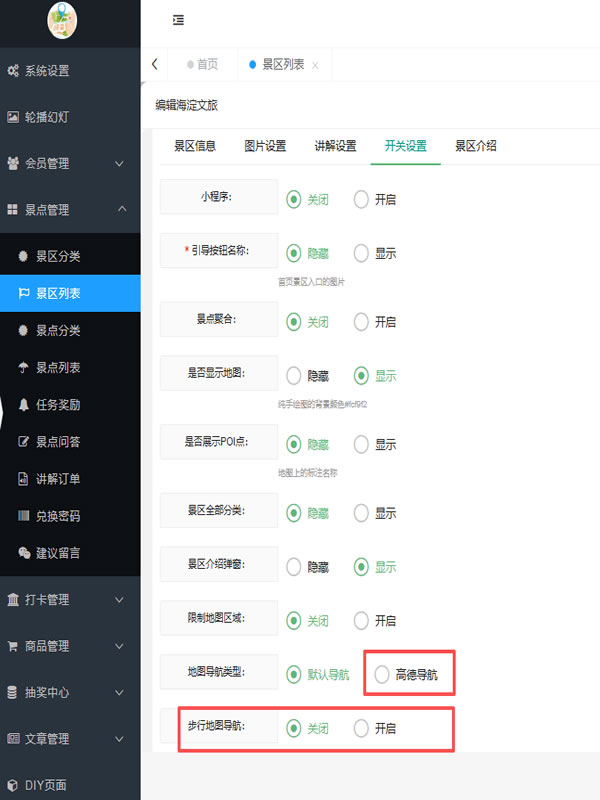This screenshot has height=800, width=600.
Task: Click the 景点管理 grid icon
Action: pyautogui.click(x=13, y=210)
